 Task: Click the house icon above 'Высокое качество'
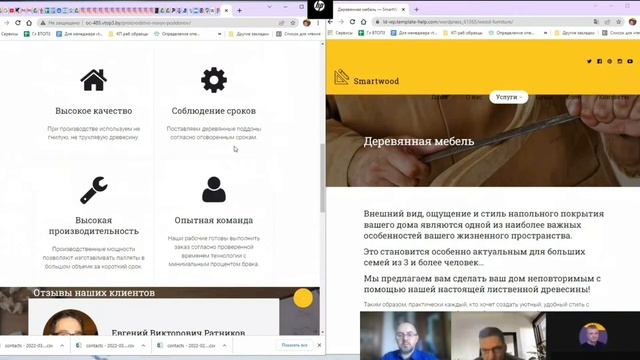pyautogui.click(x=93, y=80)
